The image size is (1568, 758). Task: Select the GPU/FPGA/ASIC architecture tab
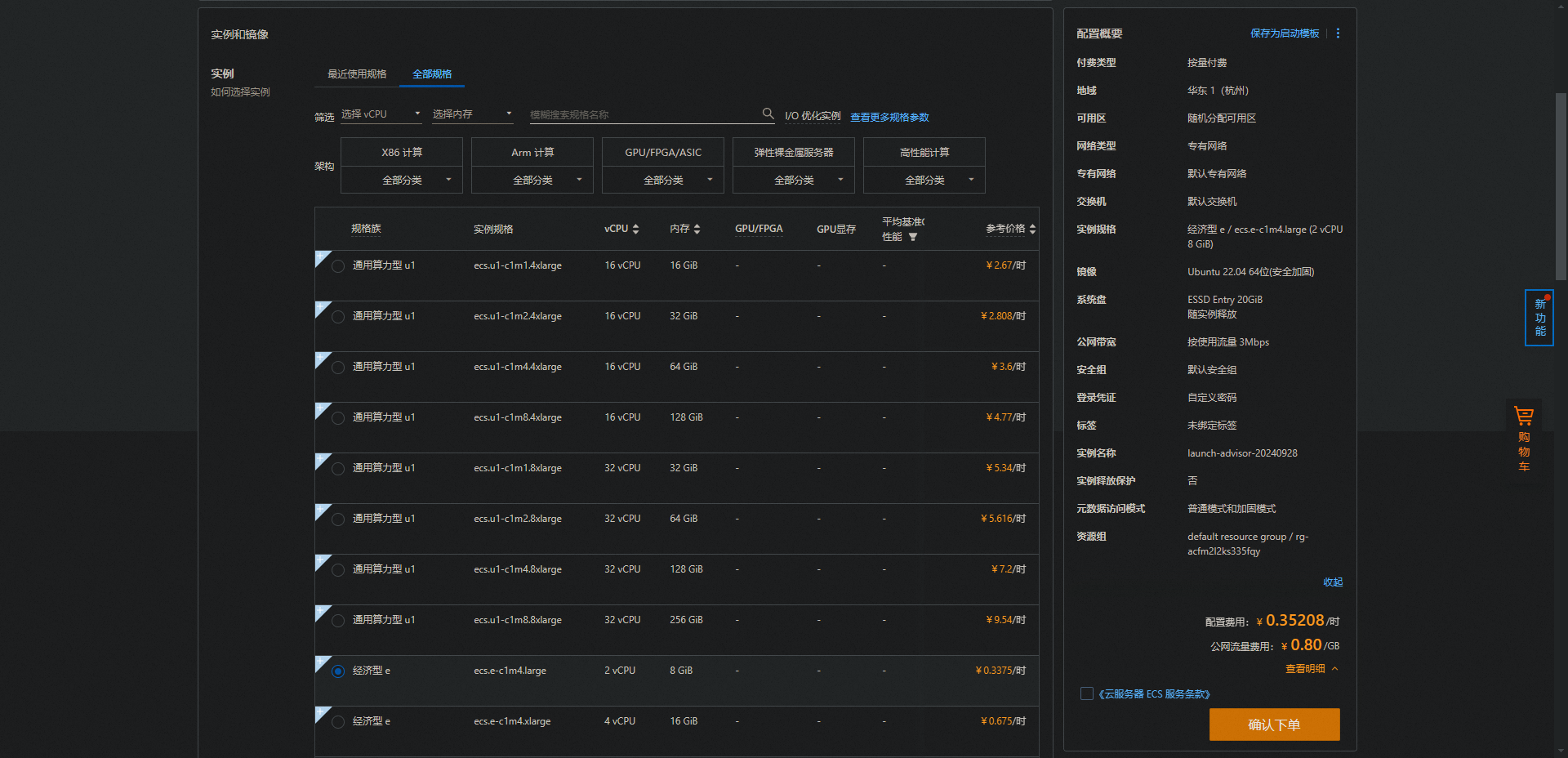663,153
